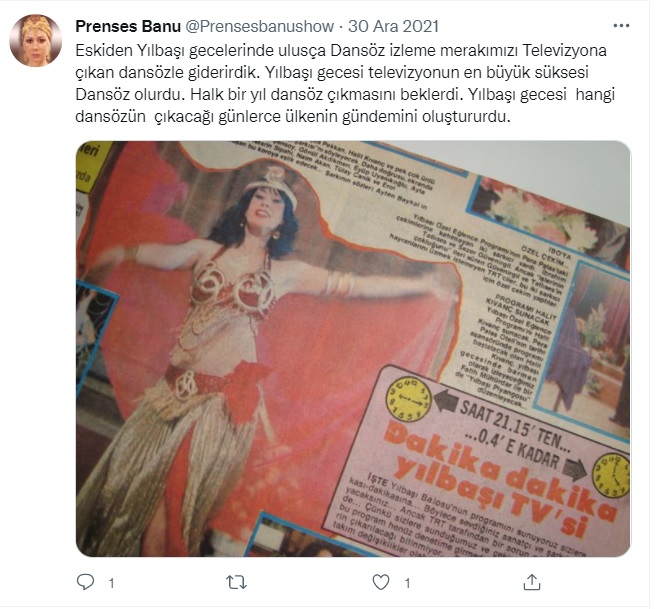
Task: Open the share upload icon
Action: click(531, 582)
